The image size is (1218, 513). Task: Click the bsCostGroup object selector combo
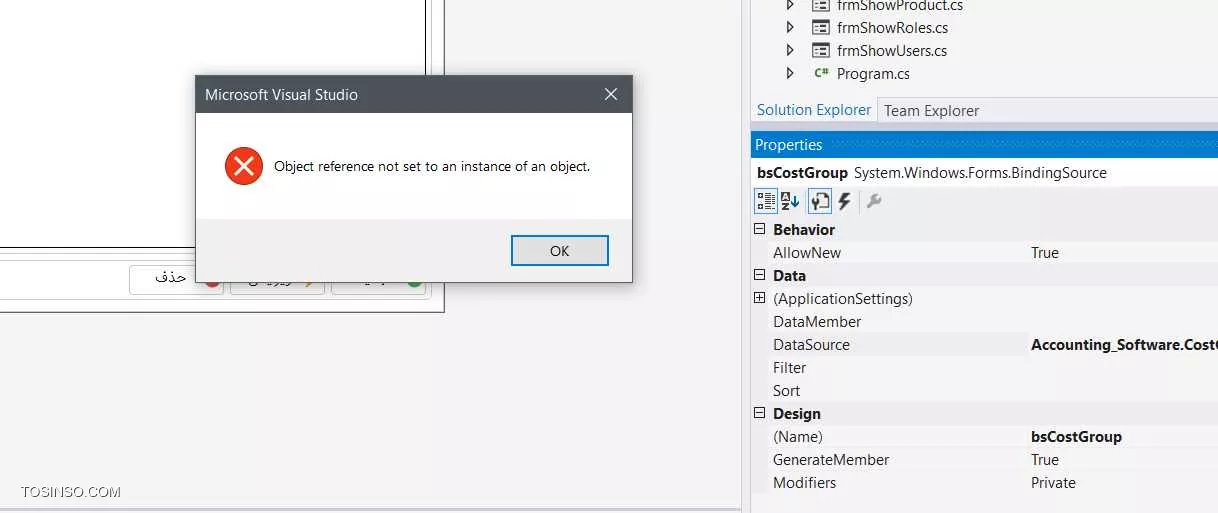pyautogui.click(x=985, y=173)
